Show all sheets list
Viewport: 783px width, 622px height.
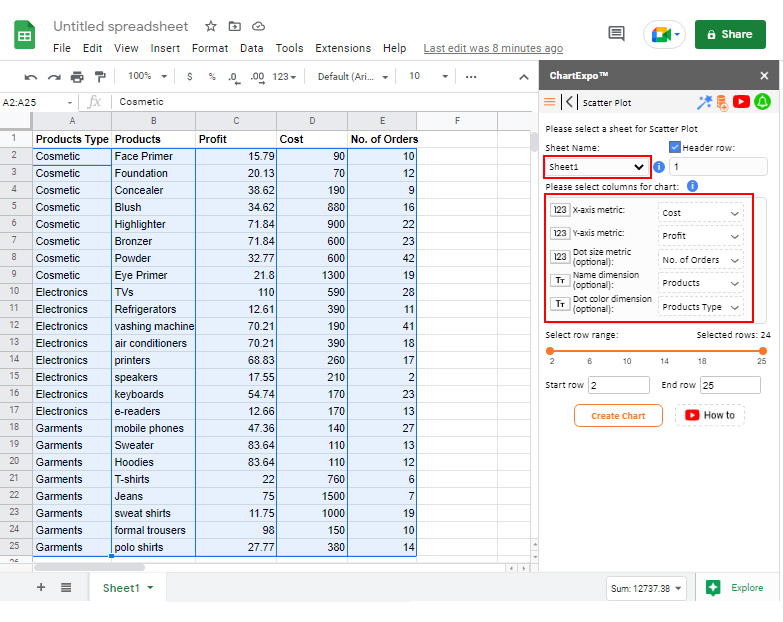[x=66, y=587]
